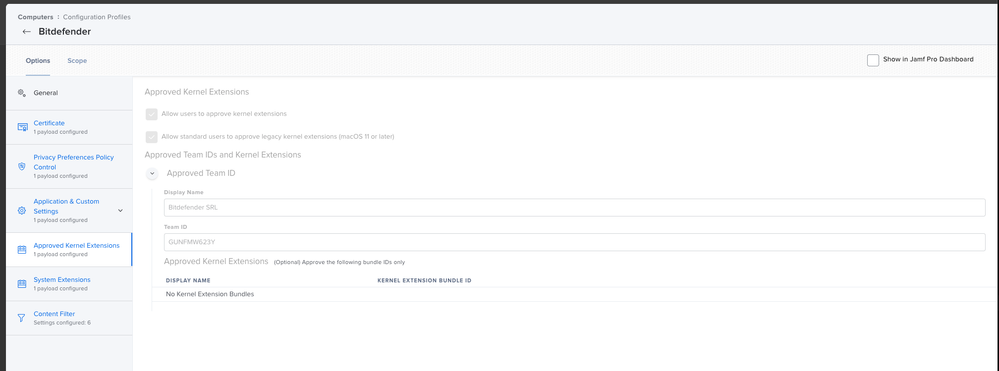
Task: Open the Certificate payload icon
Action: (22, 127)
